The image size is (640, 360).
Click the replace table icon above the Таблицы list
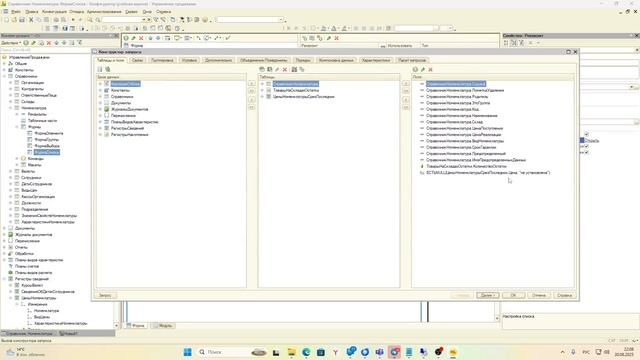click(x=294, y=69)
